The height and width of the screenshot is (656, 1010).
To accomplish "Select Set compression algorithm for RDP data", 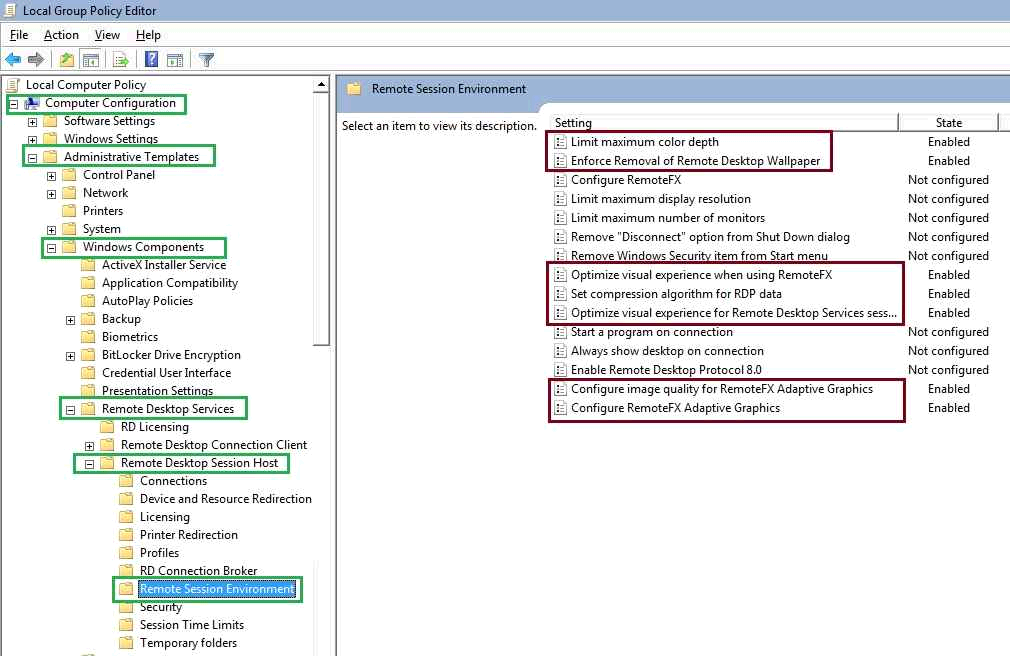I will pyautogui.click(x=676, y=294).
